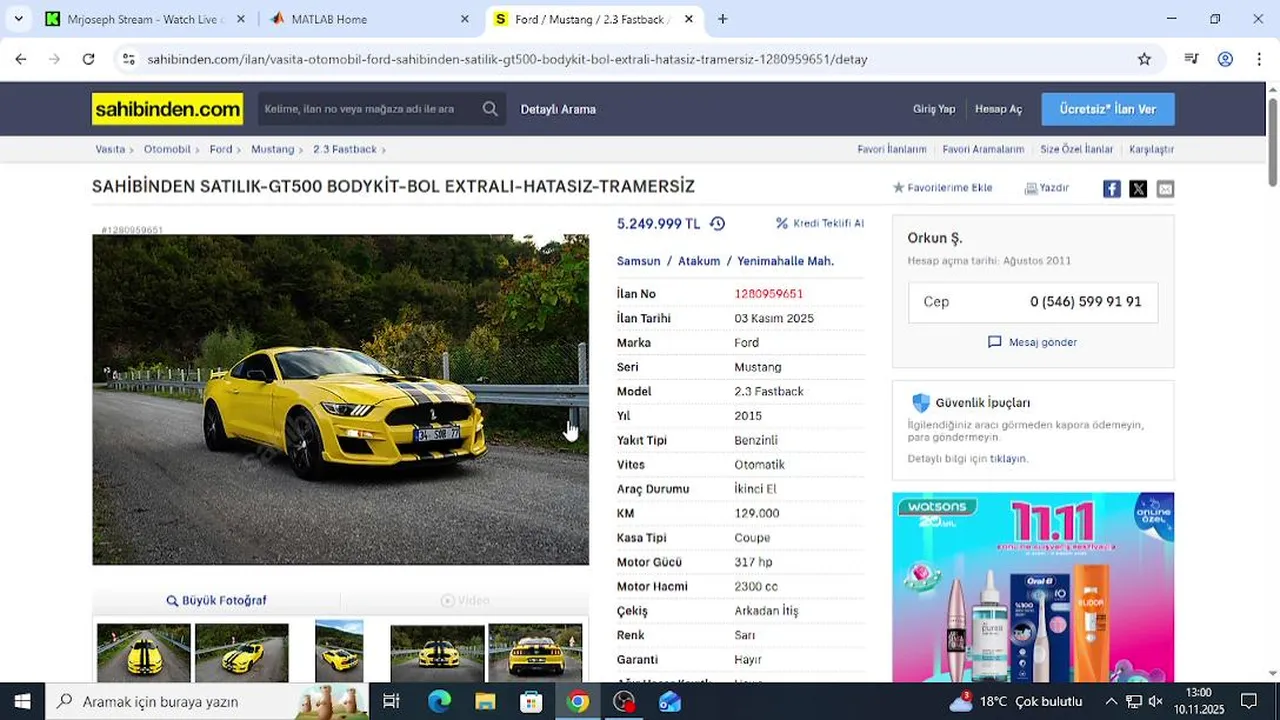Open Chrome tab search dropdown
The width and height of the screenshot is (1280, 720).
[18, 19]
